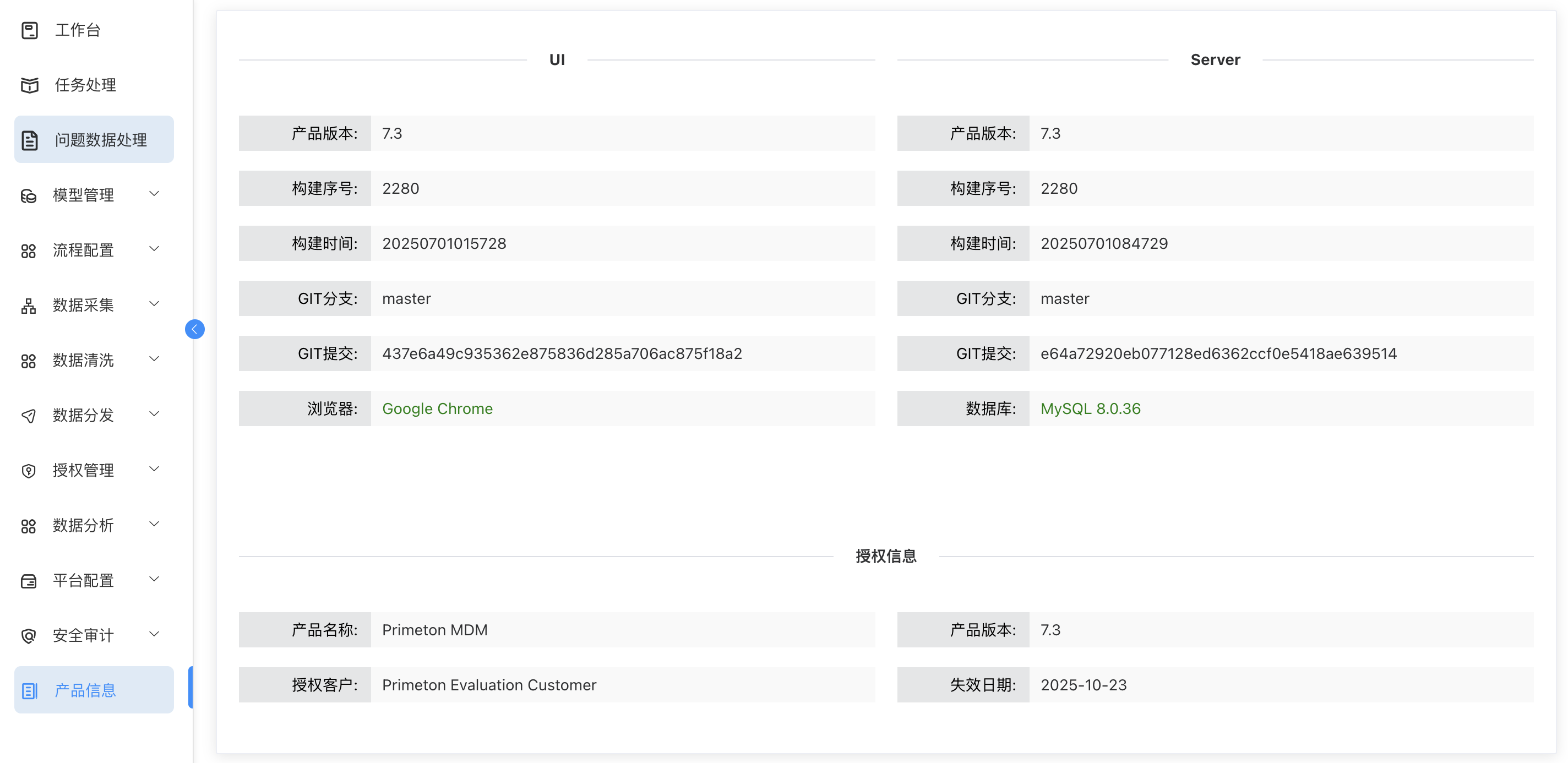Open the Google Chrome browser link
1568x763 pixels.
pos(437,408)
